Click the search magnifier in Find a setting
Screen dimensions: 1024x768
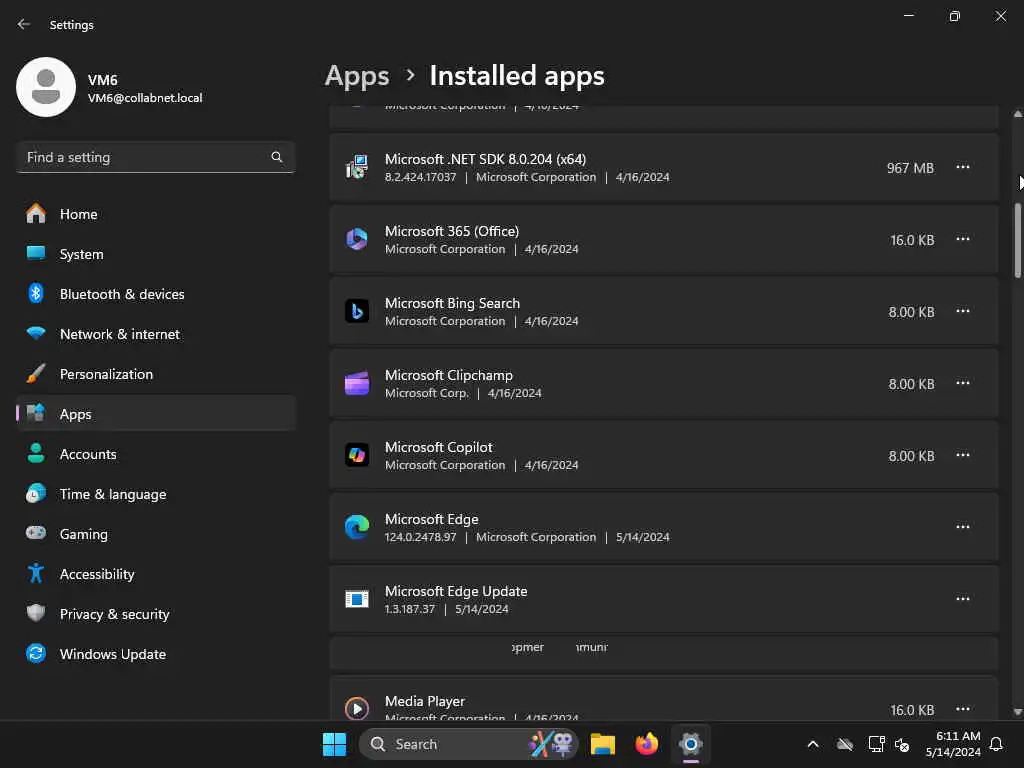pos(277,157)
